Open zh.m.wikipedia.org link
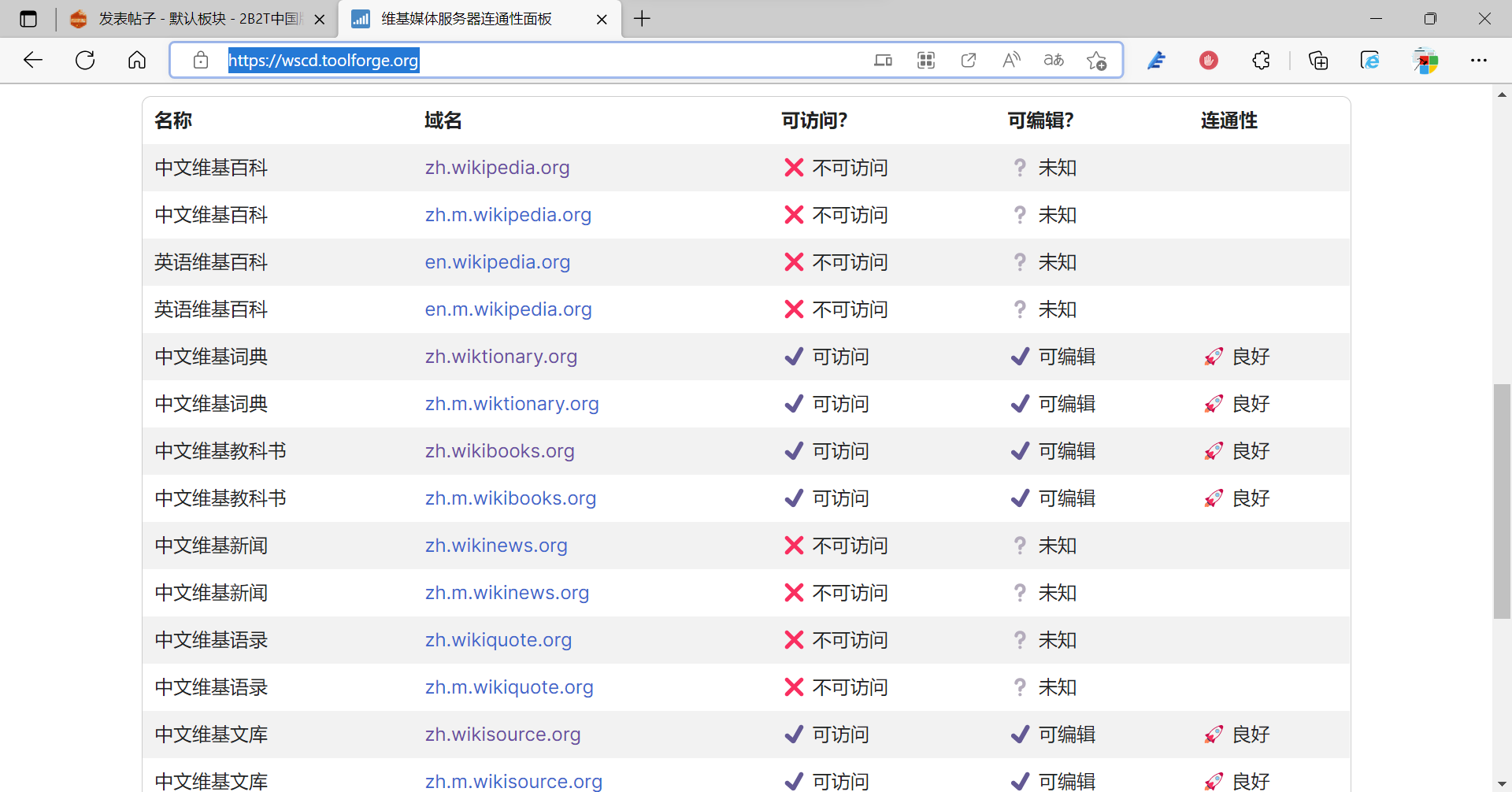 click(x=508, y=215)
